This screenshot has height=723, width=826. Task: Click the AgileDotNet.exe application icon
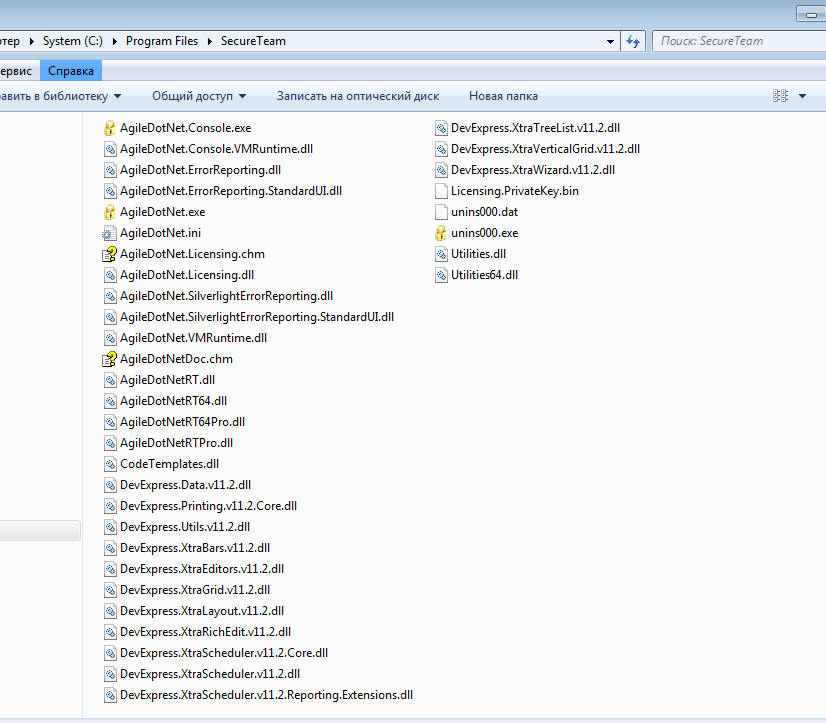(x=110, y=212)
